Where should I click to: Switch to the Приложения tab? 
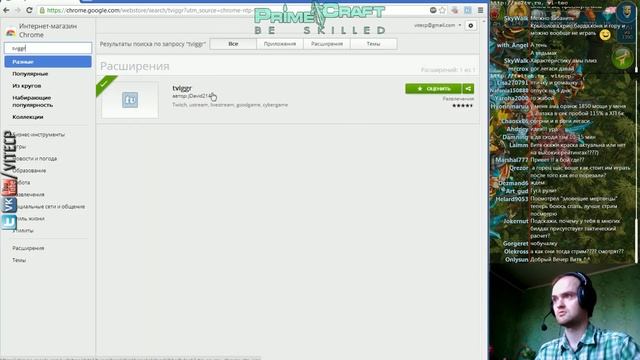point(280,44)
